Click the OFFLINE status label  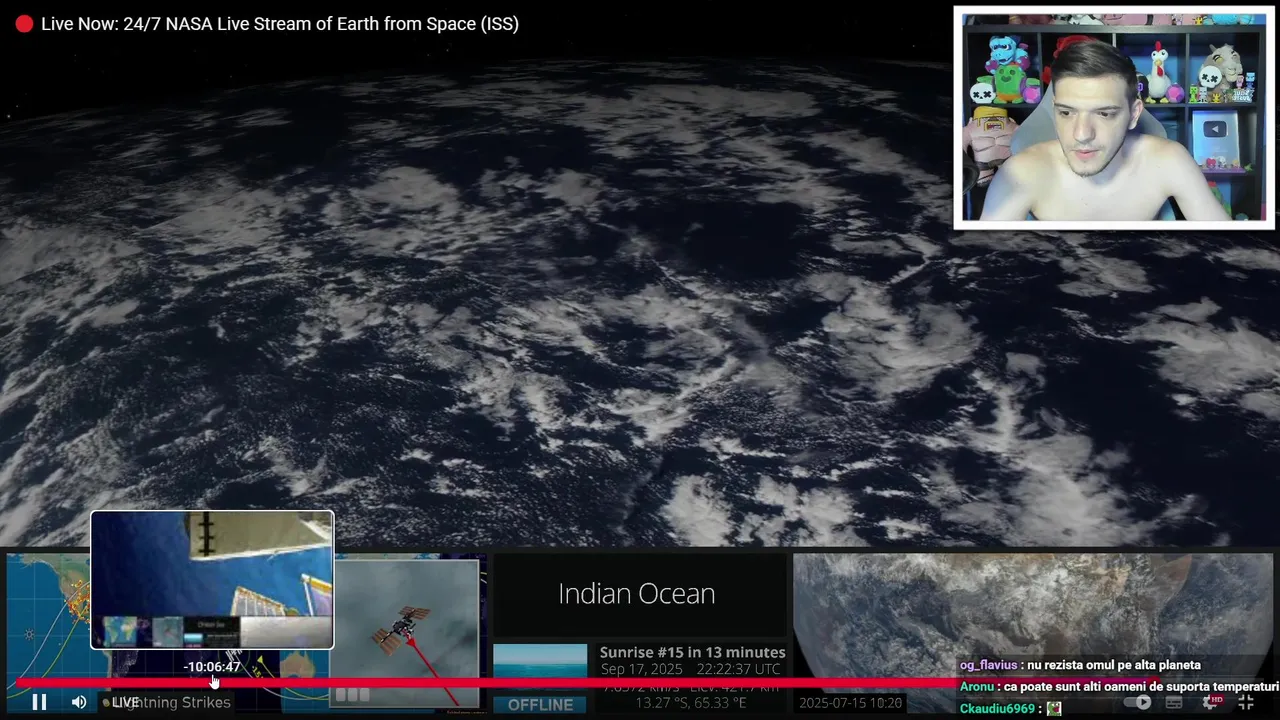(540, 704)
